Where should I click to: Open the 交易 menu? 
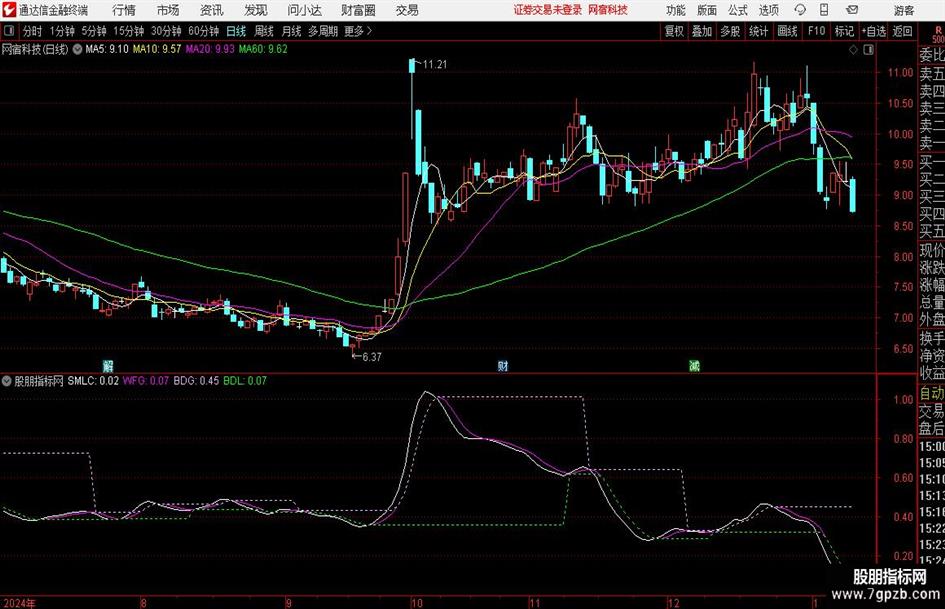(x=407, y=10)
